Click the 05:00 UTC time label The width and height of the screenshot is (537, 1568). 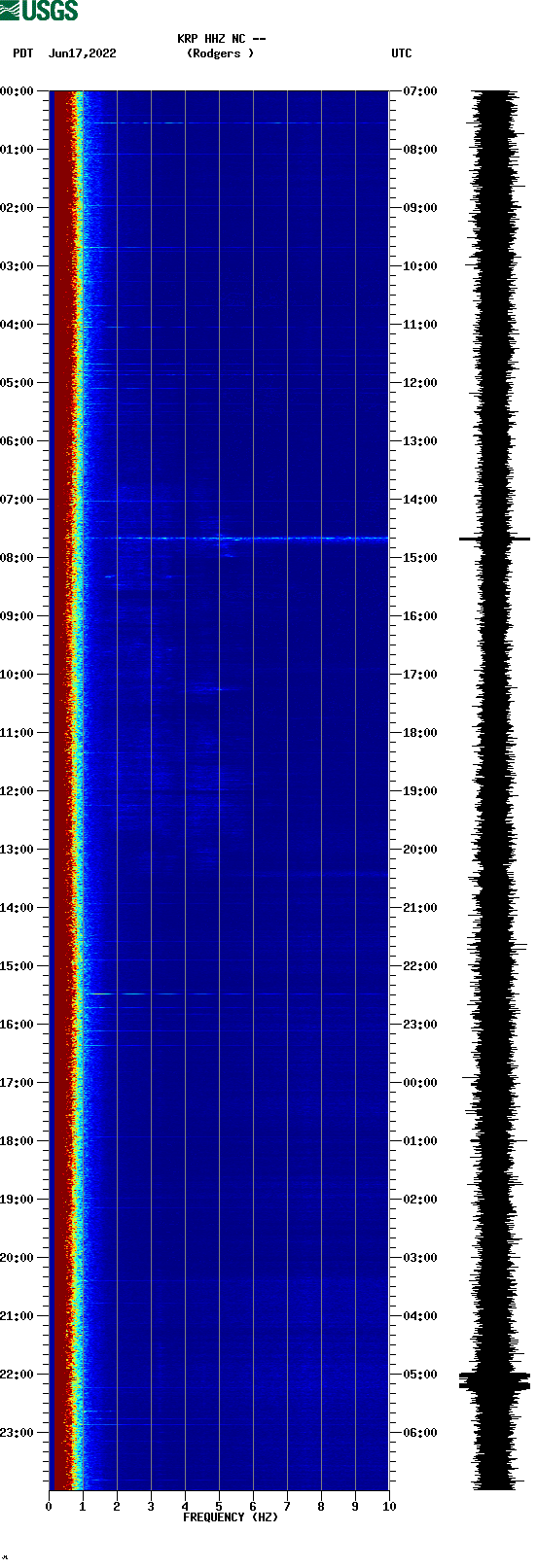[420, 1375]
